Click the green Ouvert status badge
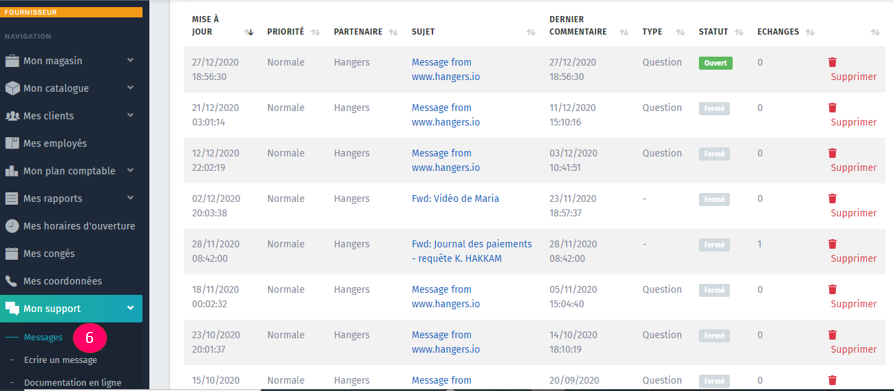 pyautogui.click(x=716, y=63)
